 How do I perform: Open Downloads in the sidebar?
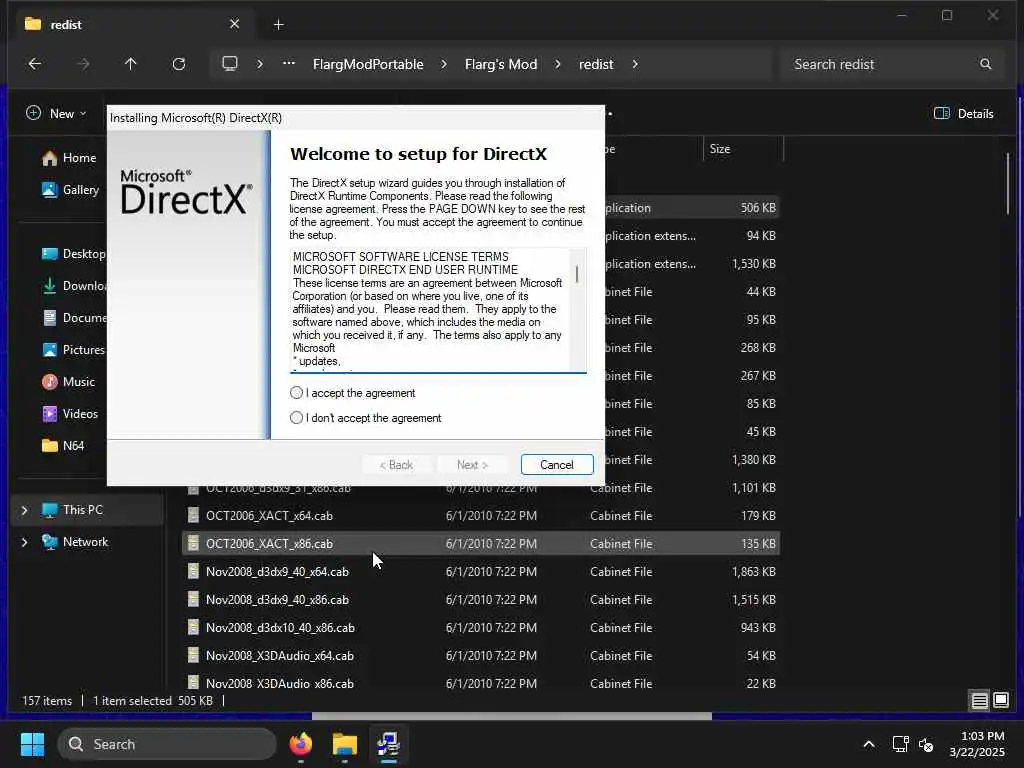(72, 285)
